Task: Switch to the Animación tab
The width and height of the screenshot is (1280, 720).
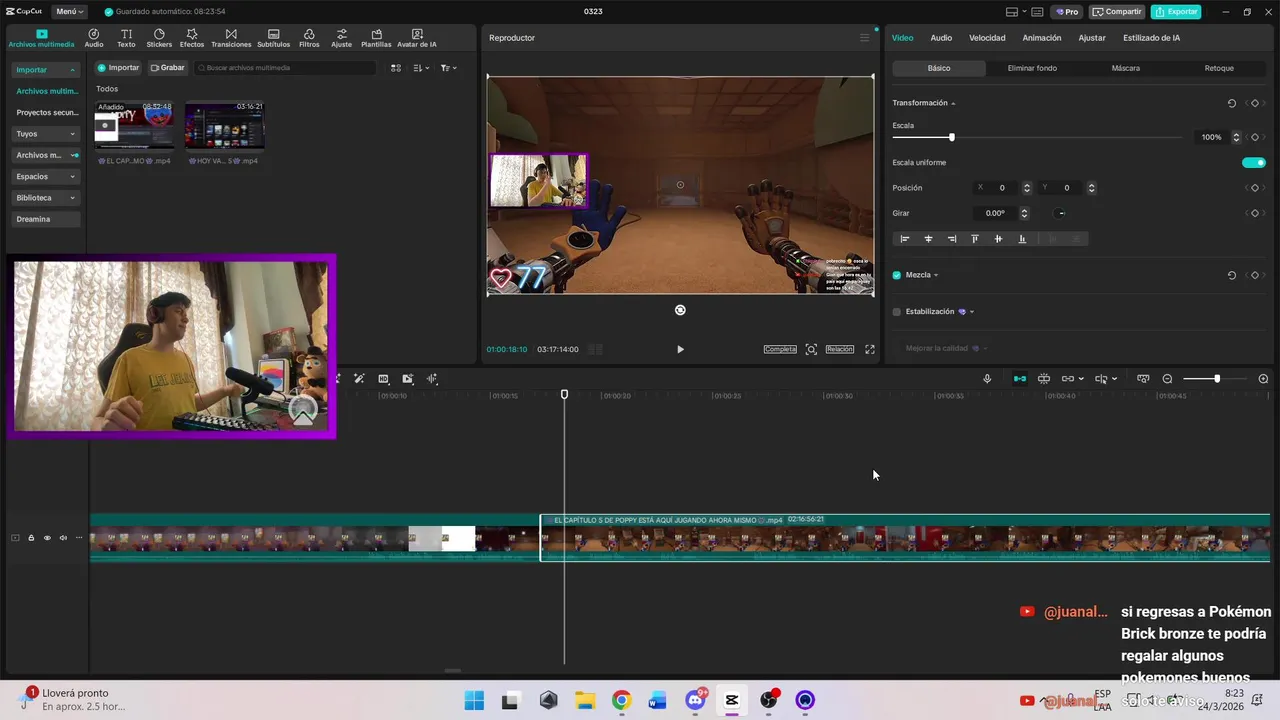Action: click(x=1042, y=38)
